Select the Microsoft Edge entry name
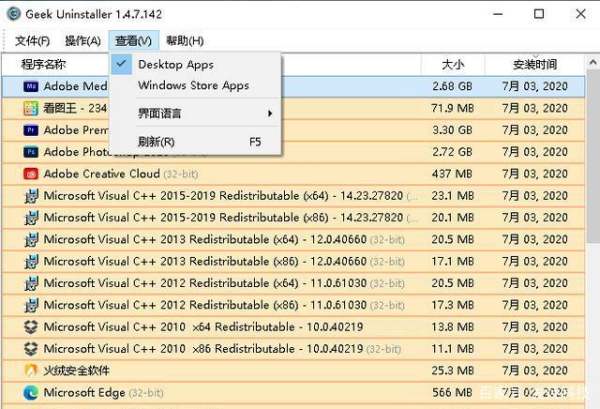 84,393
